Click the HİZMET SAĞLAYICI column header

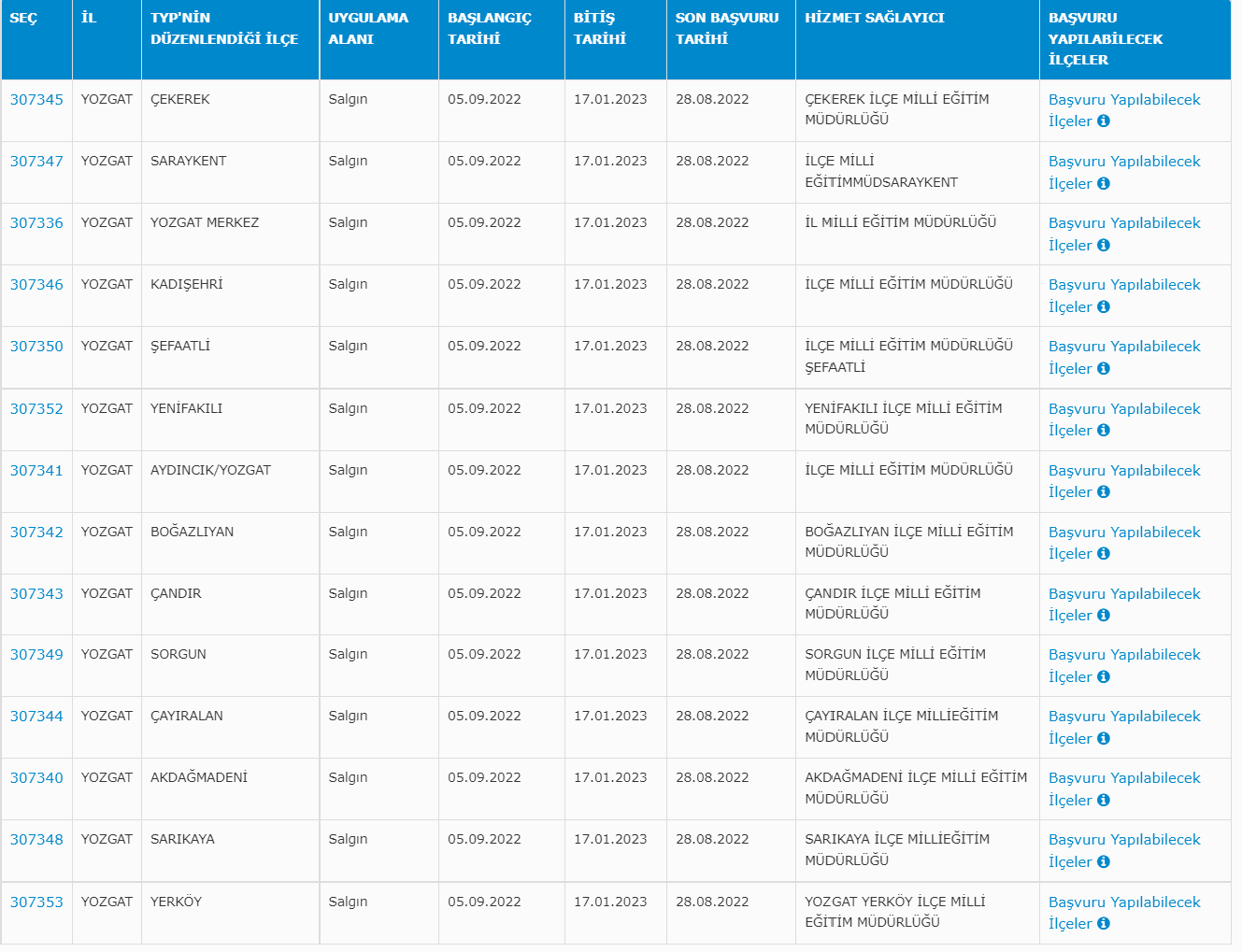tap(874, 18)
